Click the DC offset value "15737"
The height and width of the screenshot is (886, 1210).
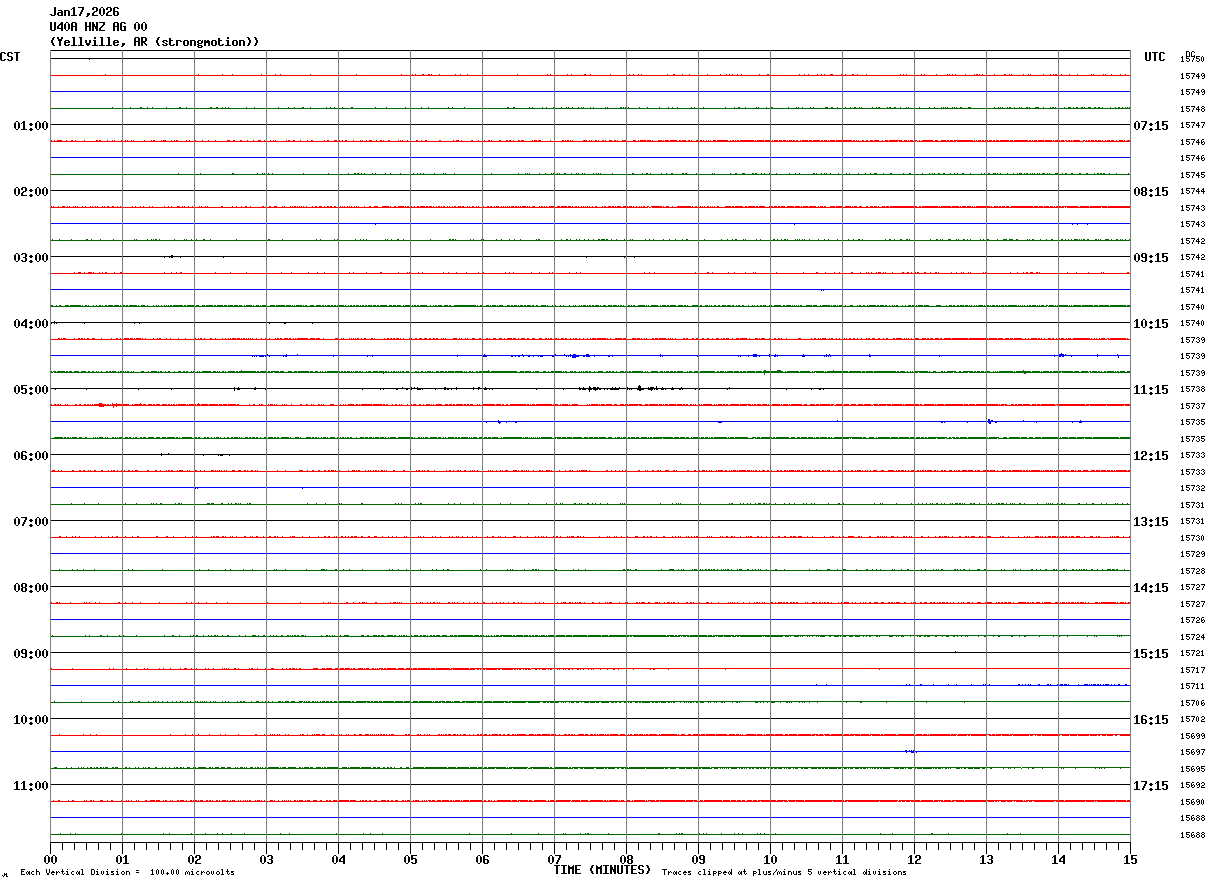1192,406
